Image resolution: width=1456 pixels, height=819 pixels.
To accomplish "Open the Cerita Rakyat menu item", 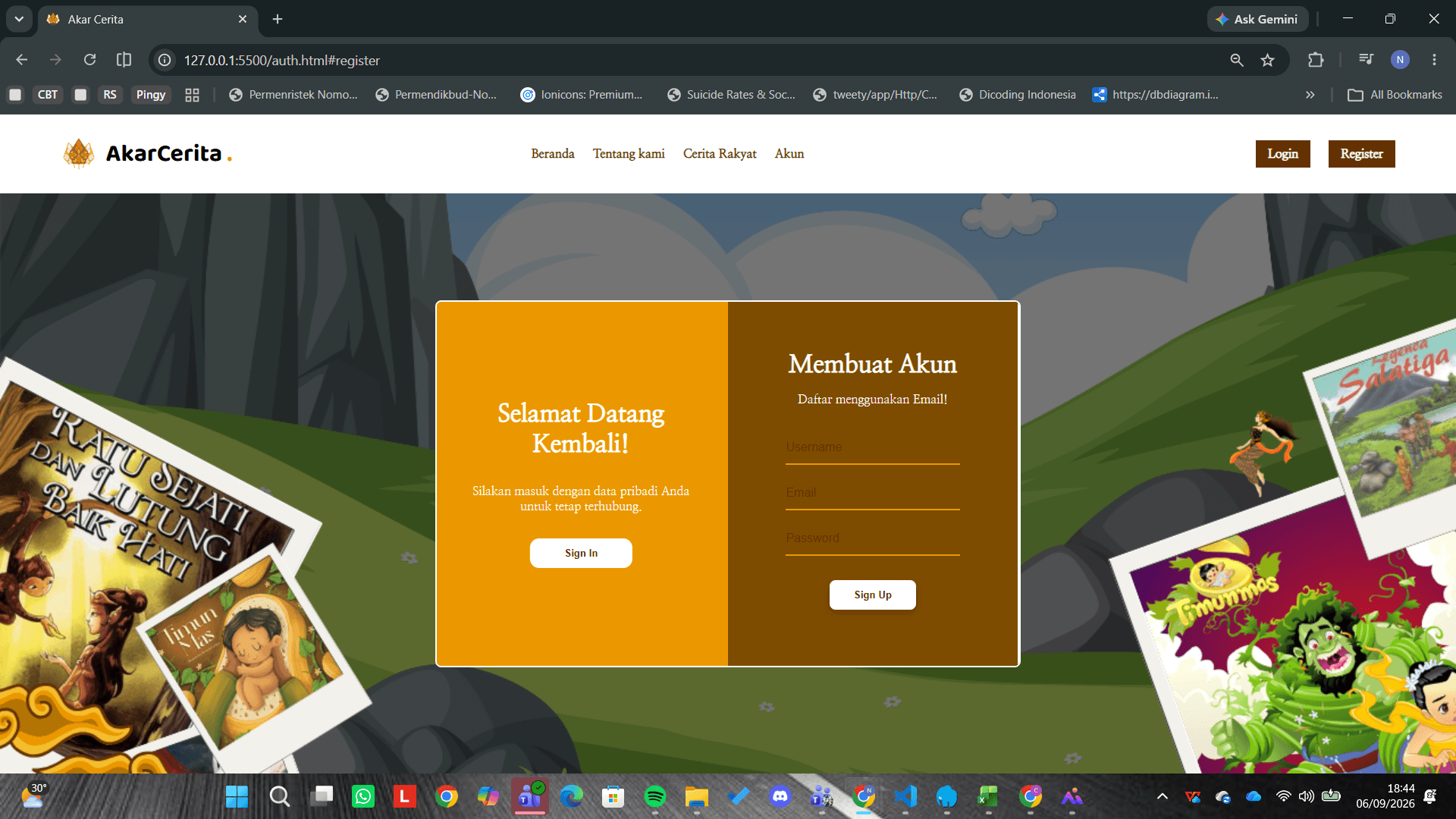I will tap(720, 154).
